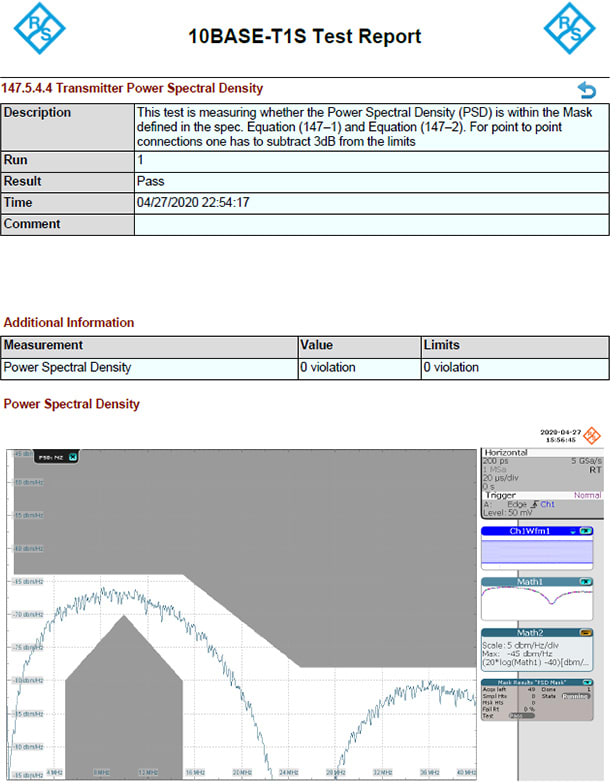
Task: Click the Time value 04/27/2020 22:54:17
Action: tap(193, 202)
